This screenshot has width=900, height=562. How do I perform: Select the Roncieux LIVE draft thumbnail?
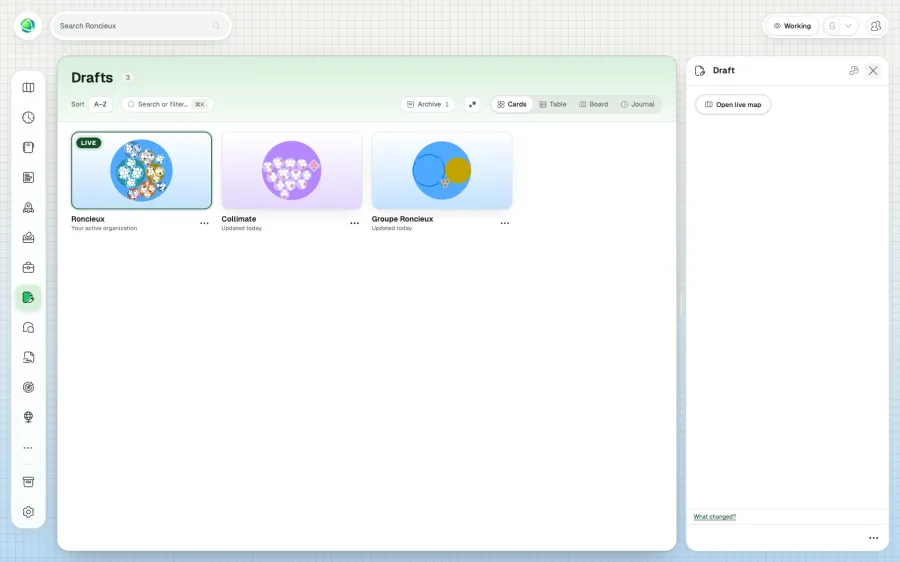(141, 170)
